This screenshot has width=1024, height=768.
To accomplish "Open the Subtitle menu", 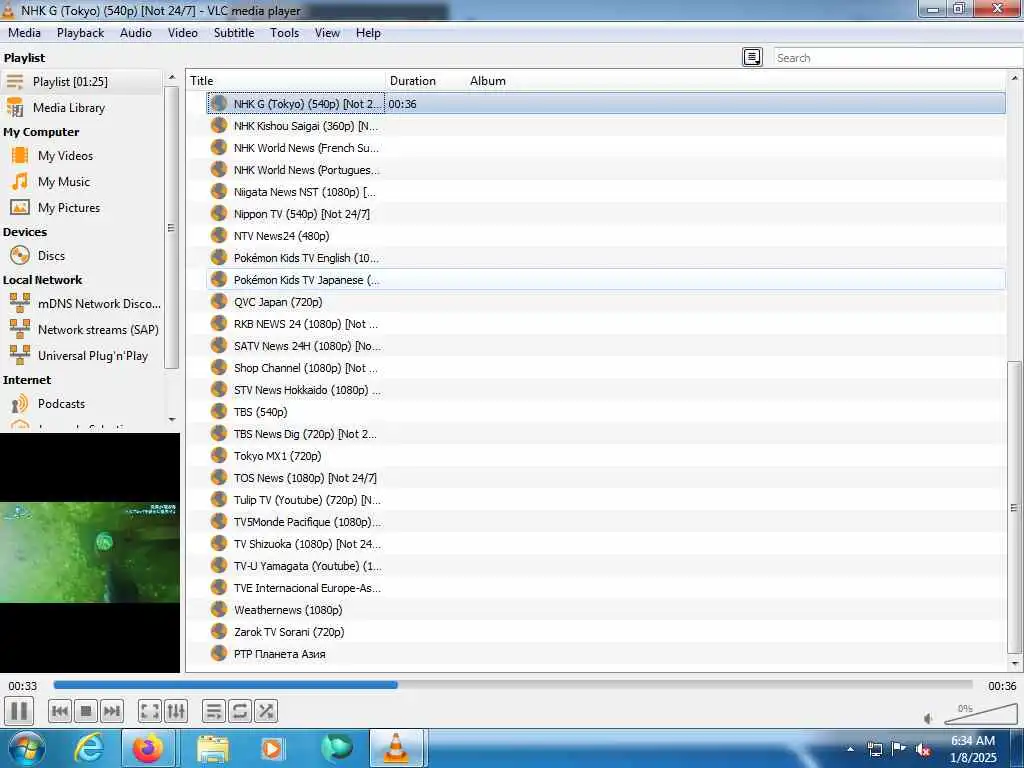I will pos(234,33).
